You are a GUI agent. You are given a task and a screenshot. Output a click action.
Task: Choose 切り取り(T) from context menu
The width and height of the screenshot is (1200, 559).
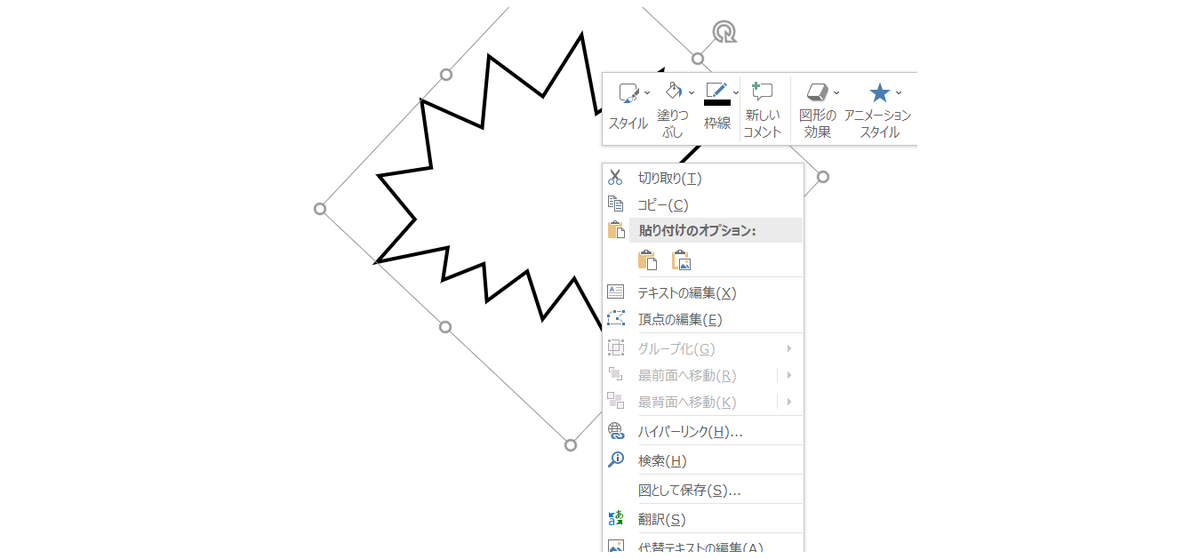pyautogui.click(x=703, y=178)
